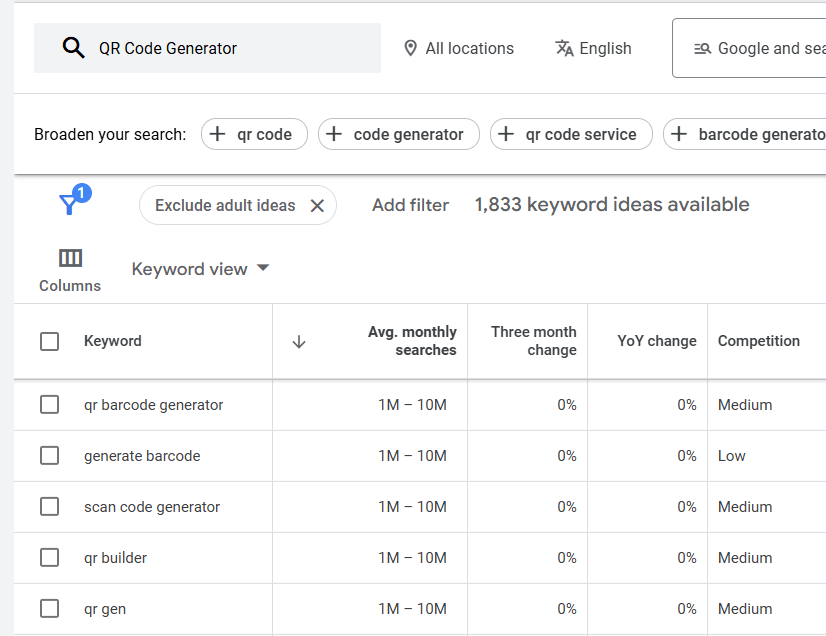The image size is (826, 636).
Task: Click 'Medium' competition for qr builder
Action: click(x=745, y=558)
